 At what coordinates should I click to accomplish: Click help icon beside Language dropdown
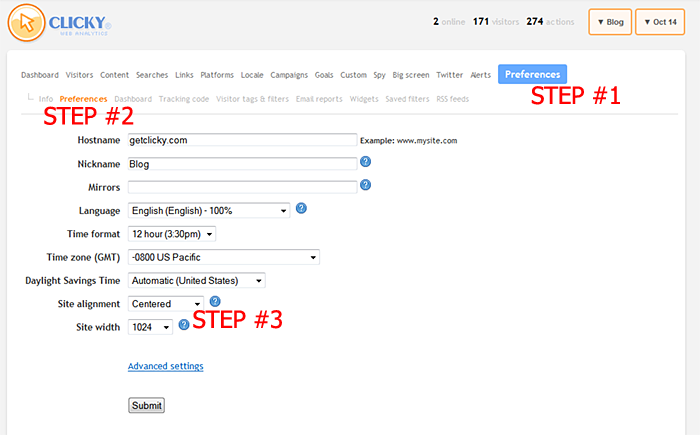pyautogui.click(x=301, y=209)
